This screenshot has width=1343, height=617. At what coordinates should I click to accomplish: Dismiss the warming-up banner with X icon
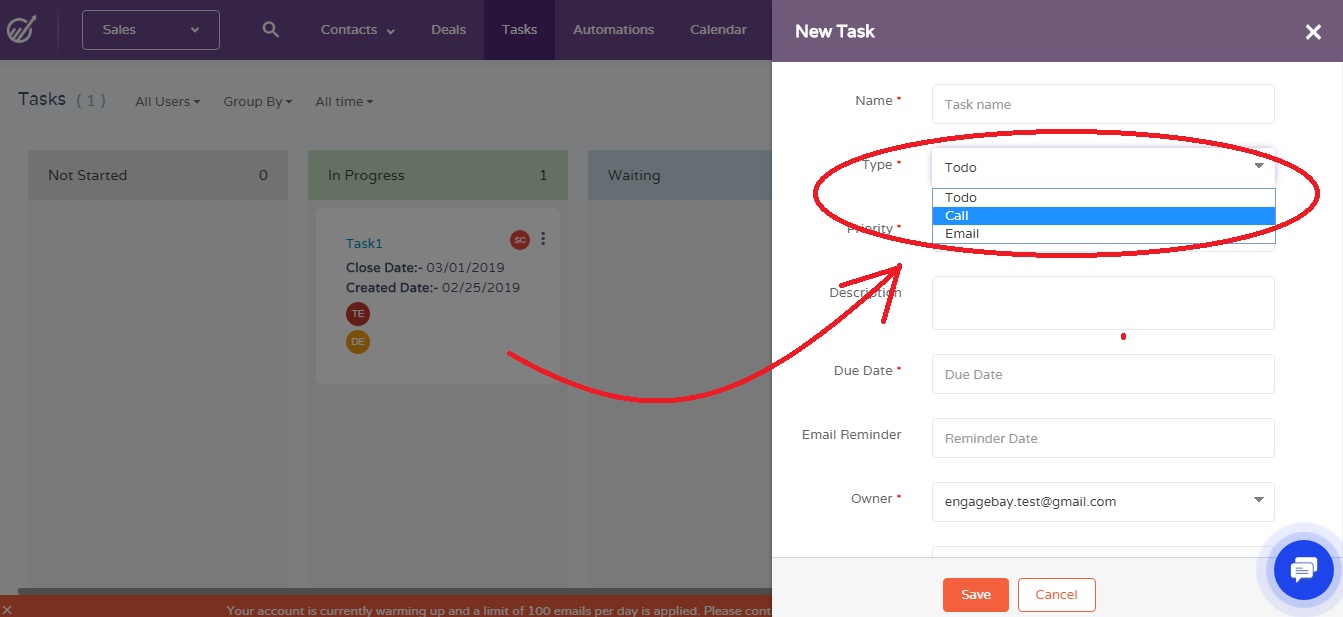[x=8, y=610]
